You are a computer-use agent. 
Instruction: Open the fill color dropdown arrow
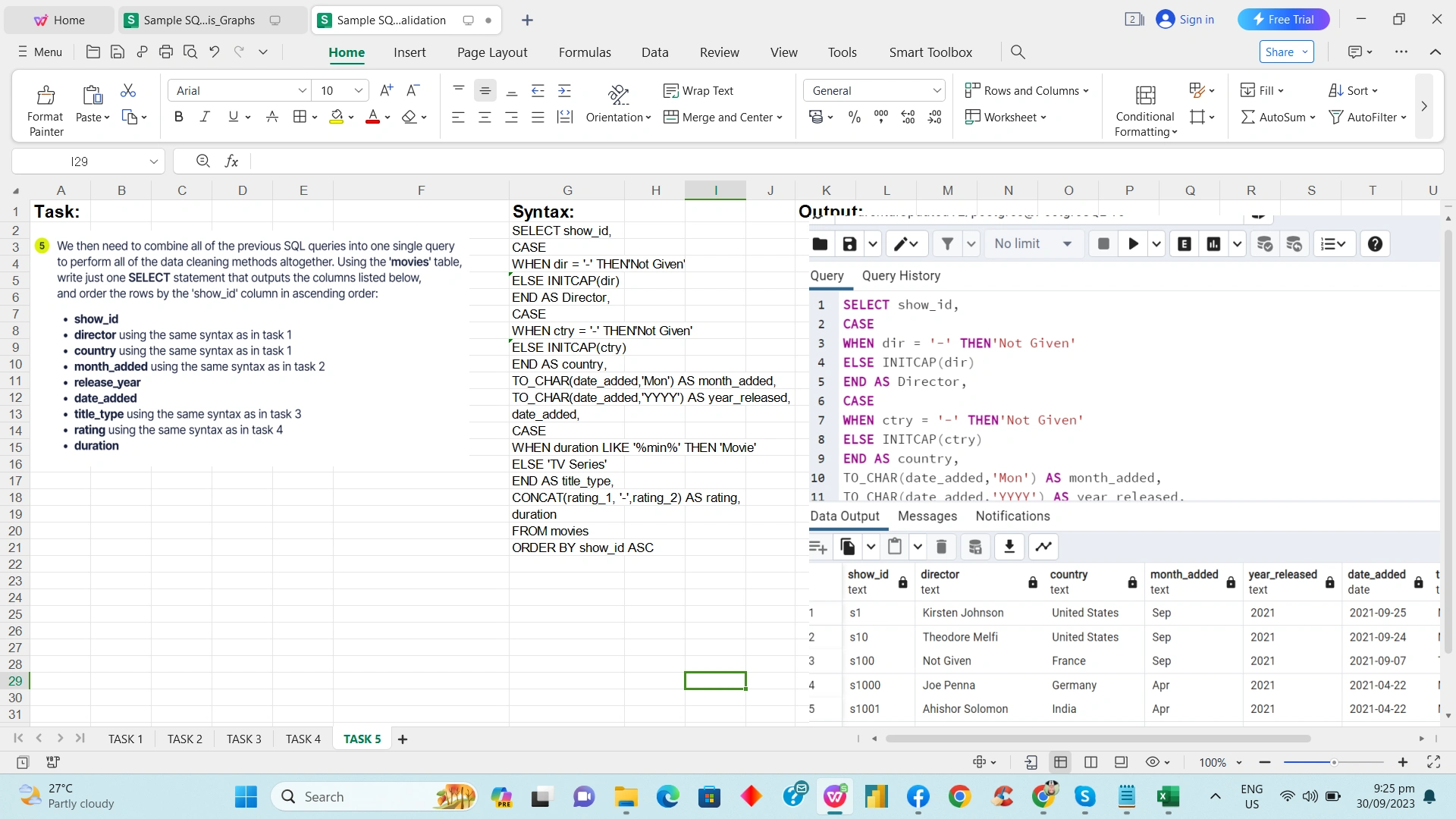(350, 117)
